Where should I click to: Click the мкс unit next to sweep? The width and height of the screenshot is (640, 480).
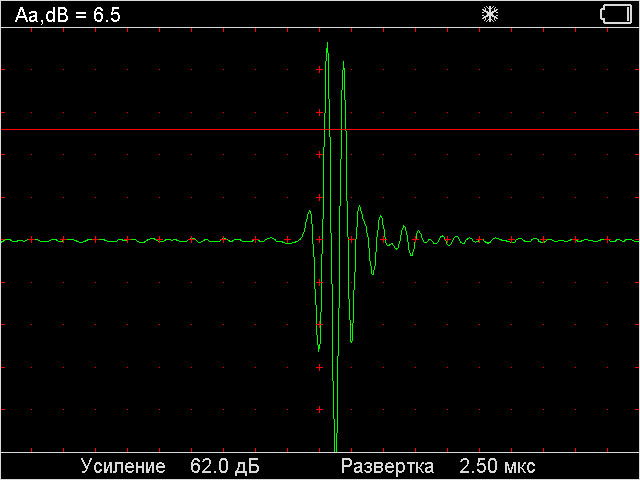pyautogui.click(x=518, y=467)
